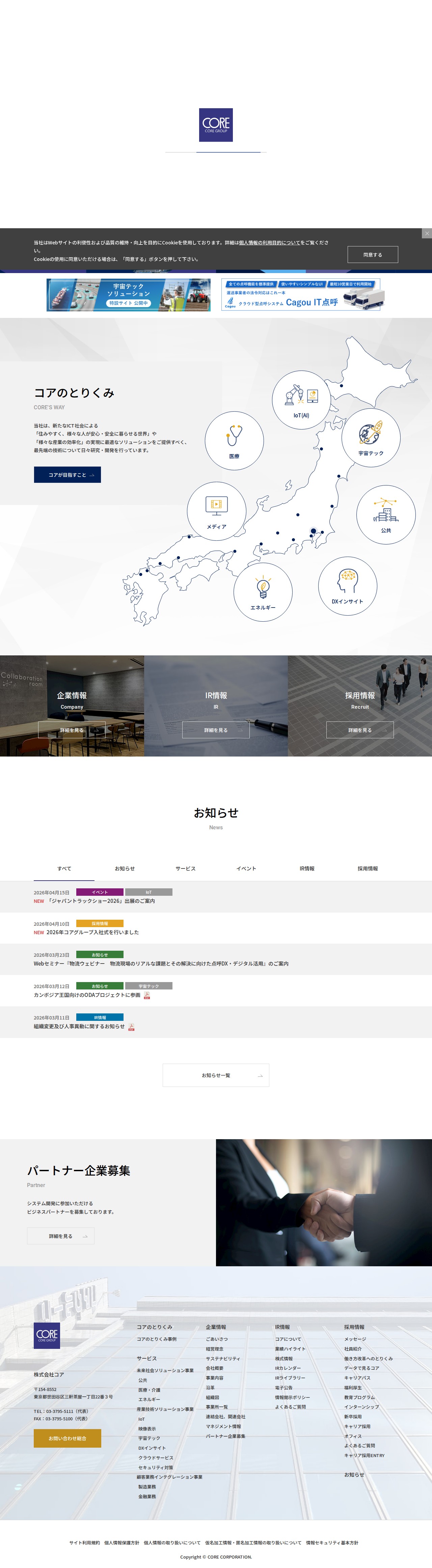
Task: Select the すべて news tab
Action: pyautogui.click(x=64, y=868)
